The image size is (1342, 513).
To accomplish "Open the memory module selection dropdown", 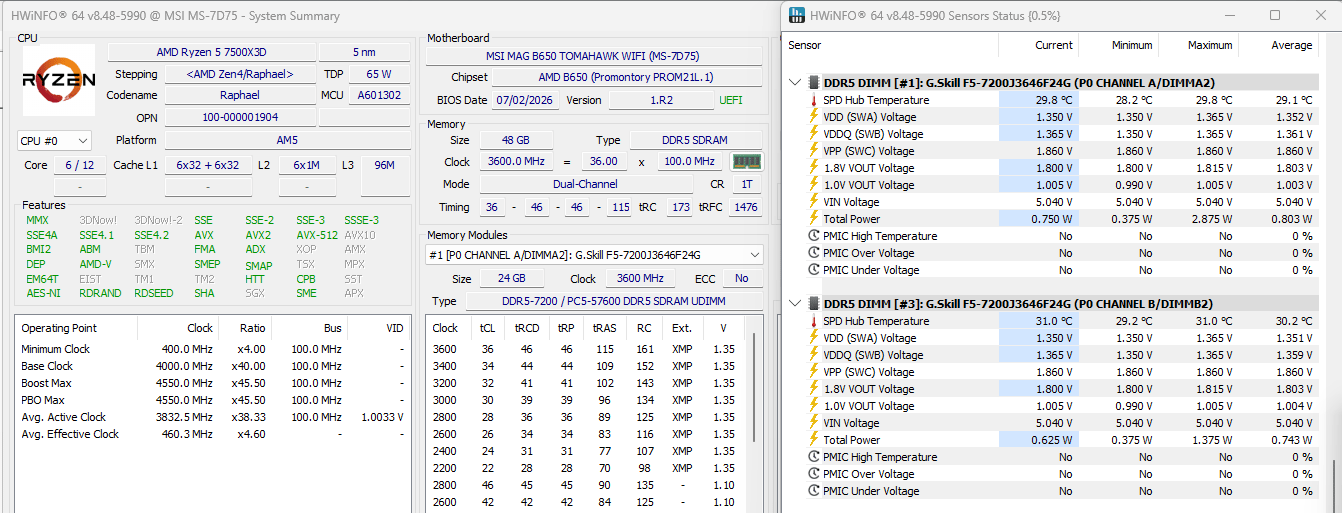I will coord(594,255).
